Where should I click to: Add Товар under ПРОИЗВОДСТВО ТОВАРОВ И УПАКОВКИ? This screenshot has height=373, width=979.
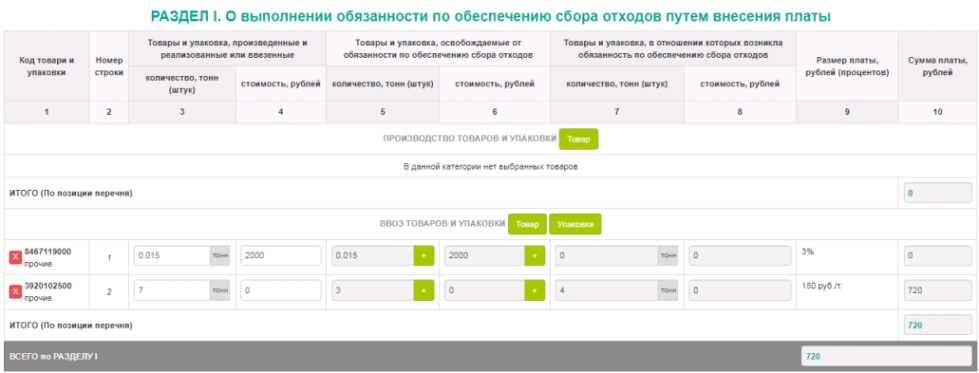(578, 139)
